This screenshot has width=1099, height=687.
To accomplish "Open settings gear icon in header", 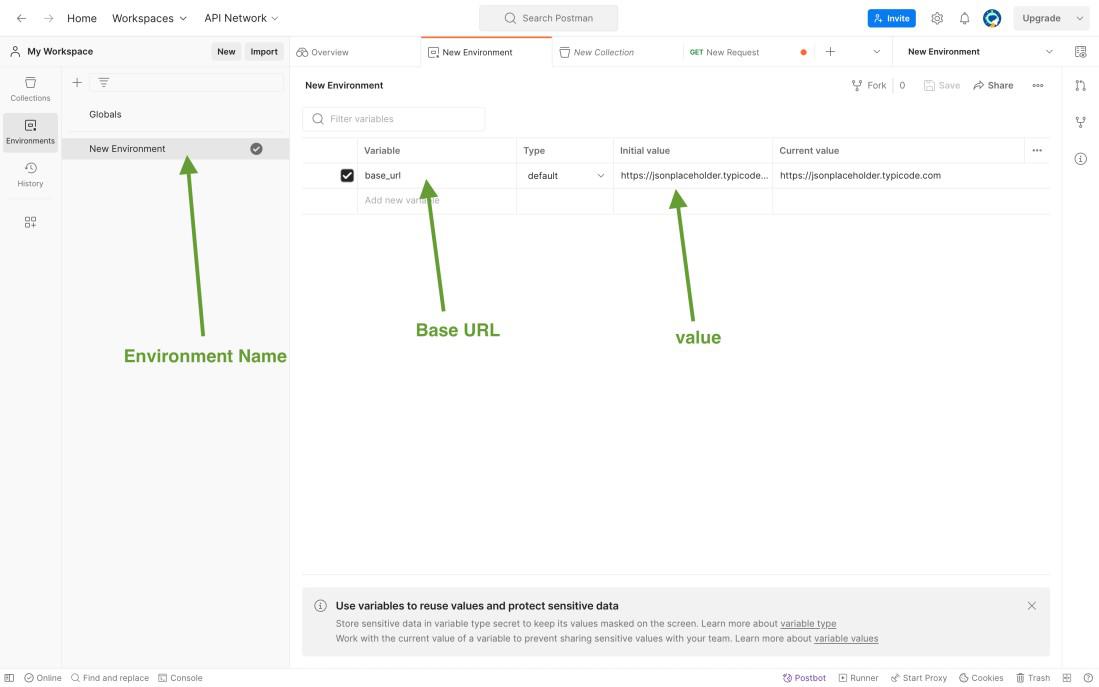I will coord(937,18).
